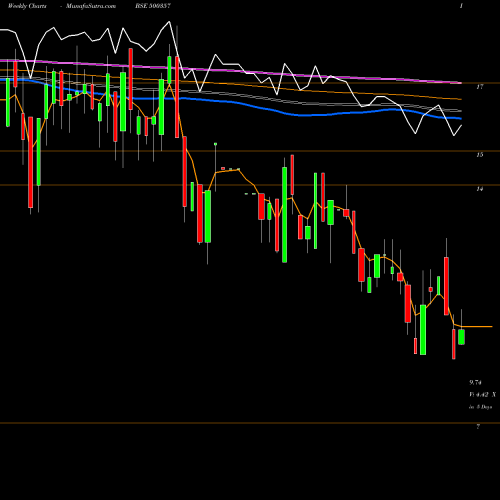Click the '9.74' price value
This screenshot has width=500, height=500.
475,382
